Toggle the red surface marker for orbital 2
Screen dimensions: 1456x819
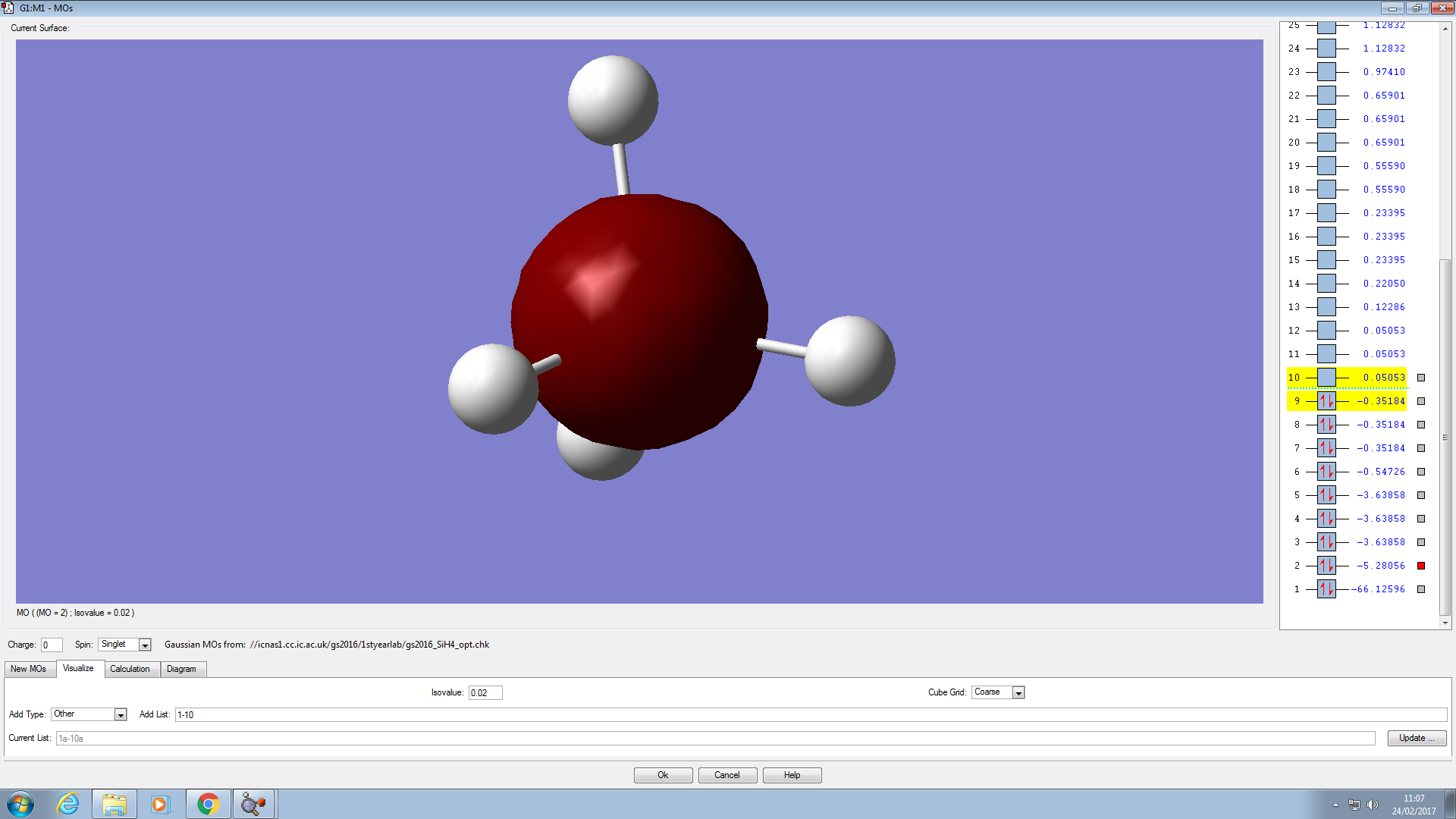(x=1421, y=566)
